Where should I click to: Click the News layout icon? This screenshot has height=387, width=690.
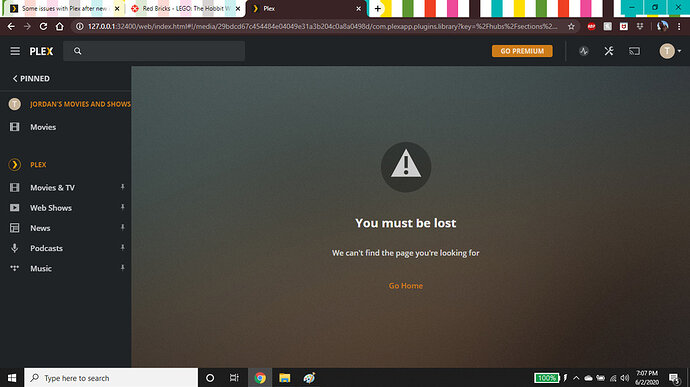pos(15,228)
